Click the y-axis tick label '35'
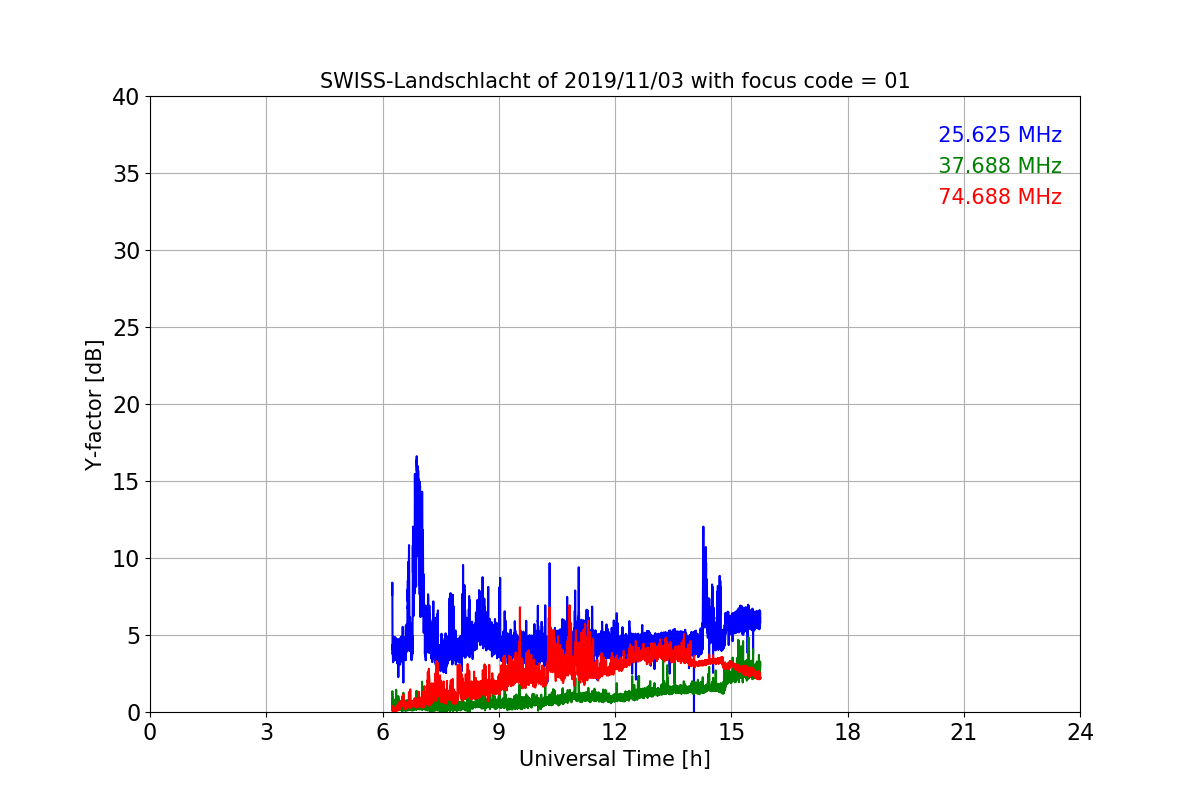This screenshot has width=1200, height=800. pyautogui.click(x=126, y=174)
